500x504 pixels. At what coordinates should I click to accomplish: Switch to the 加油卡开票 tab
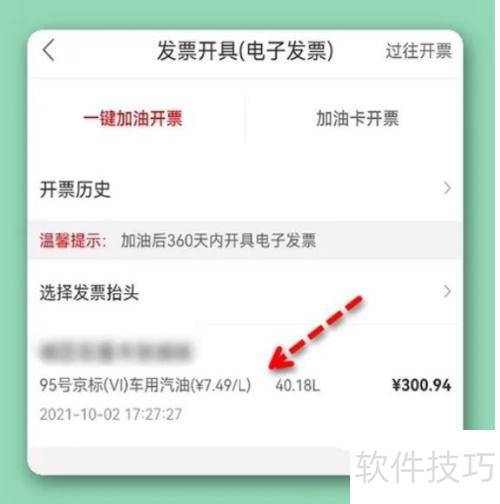pyautogui.click(x=357, y=118)
